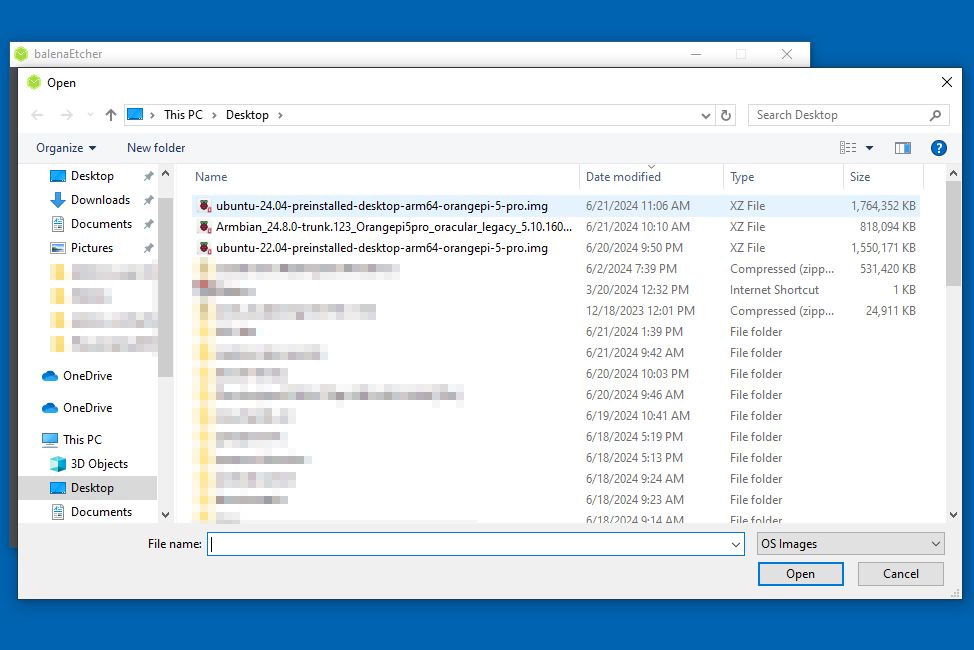Image resolution: width=974 pixels, height=650 pixels.
Task: Click the file list vertical scrollbar thumb
Action: [x=954, y=234]
